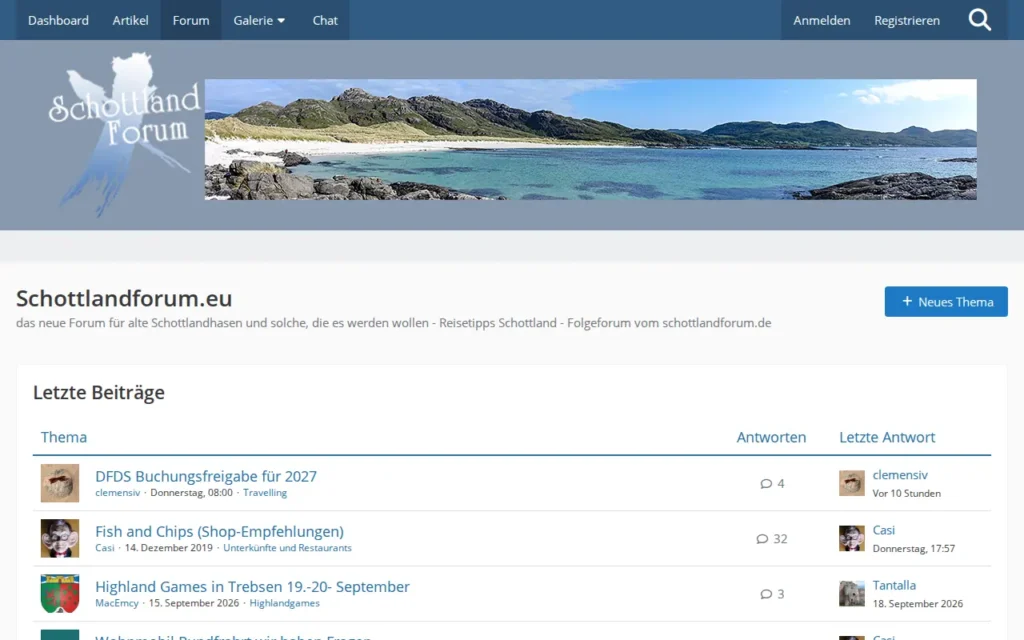This screenshot has height=640, width=1024.
Task: Click the Neues Thema button
Action: pos(946,302)
